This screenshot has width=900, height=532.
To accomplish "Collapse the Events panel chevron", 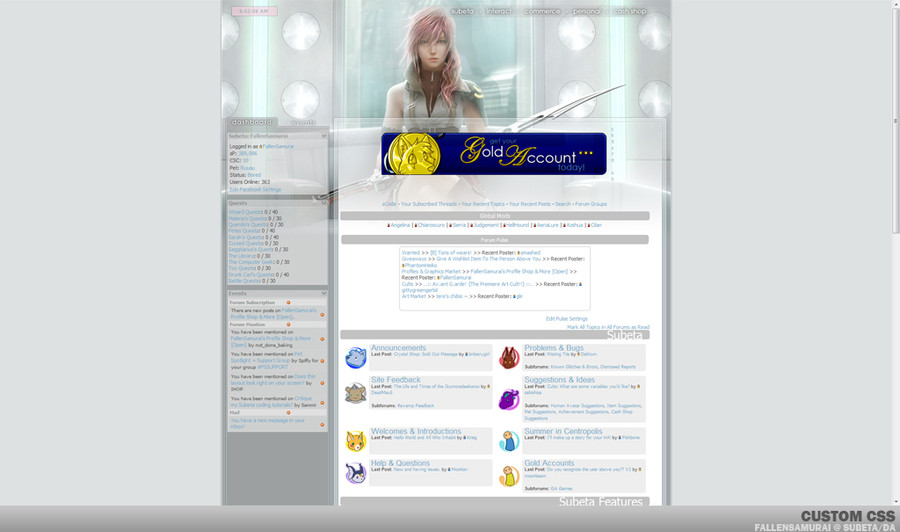I will tap(324, 293).
